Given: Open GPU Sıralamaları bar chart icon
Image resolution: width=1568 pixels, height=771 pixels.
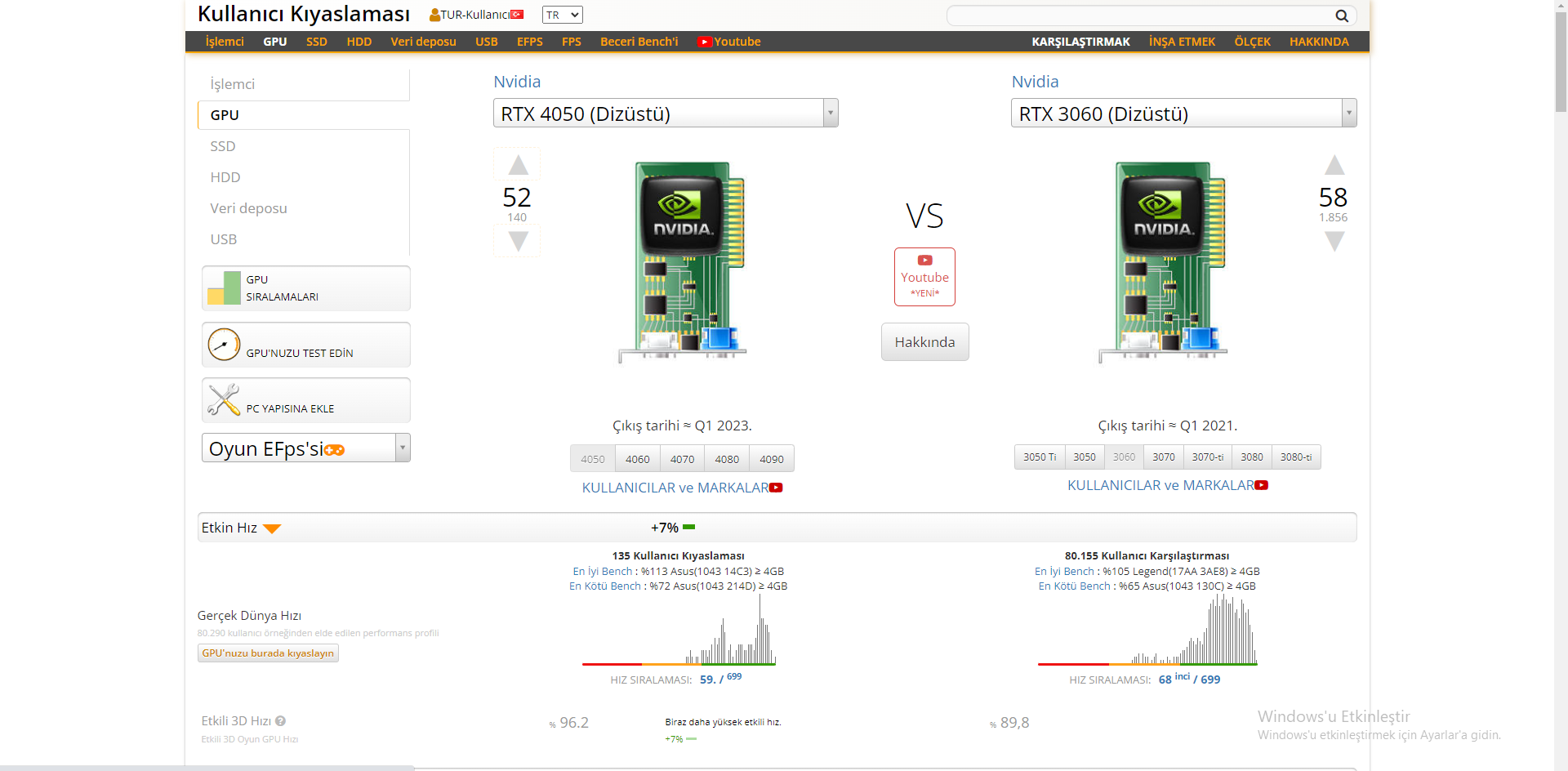Looking at the screenshot, I should pos(224,288).
